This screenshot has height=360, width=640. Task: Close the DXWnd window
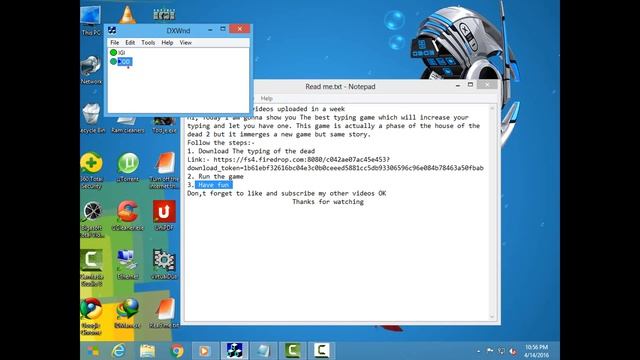[x=240, y=29]
